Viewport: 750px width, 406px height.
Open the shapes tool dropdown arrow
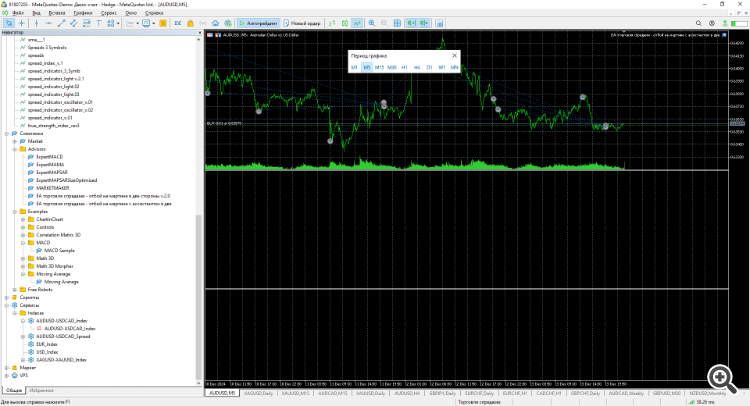[x=118, y=23]
